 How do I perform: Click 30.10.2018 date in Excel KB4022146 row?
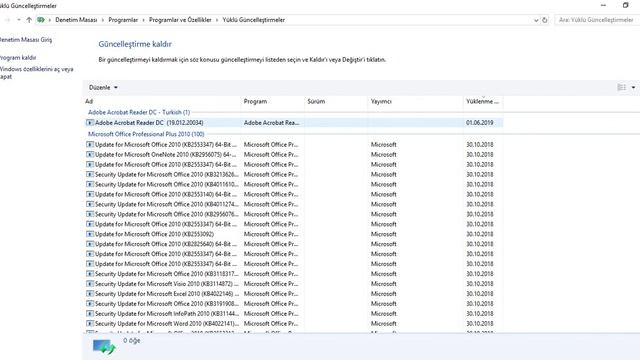480,293
